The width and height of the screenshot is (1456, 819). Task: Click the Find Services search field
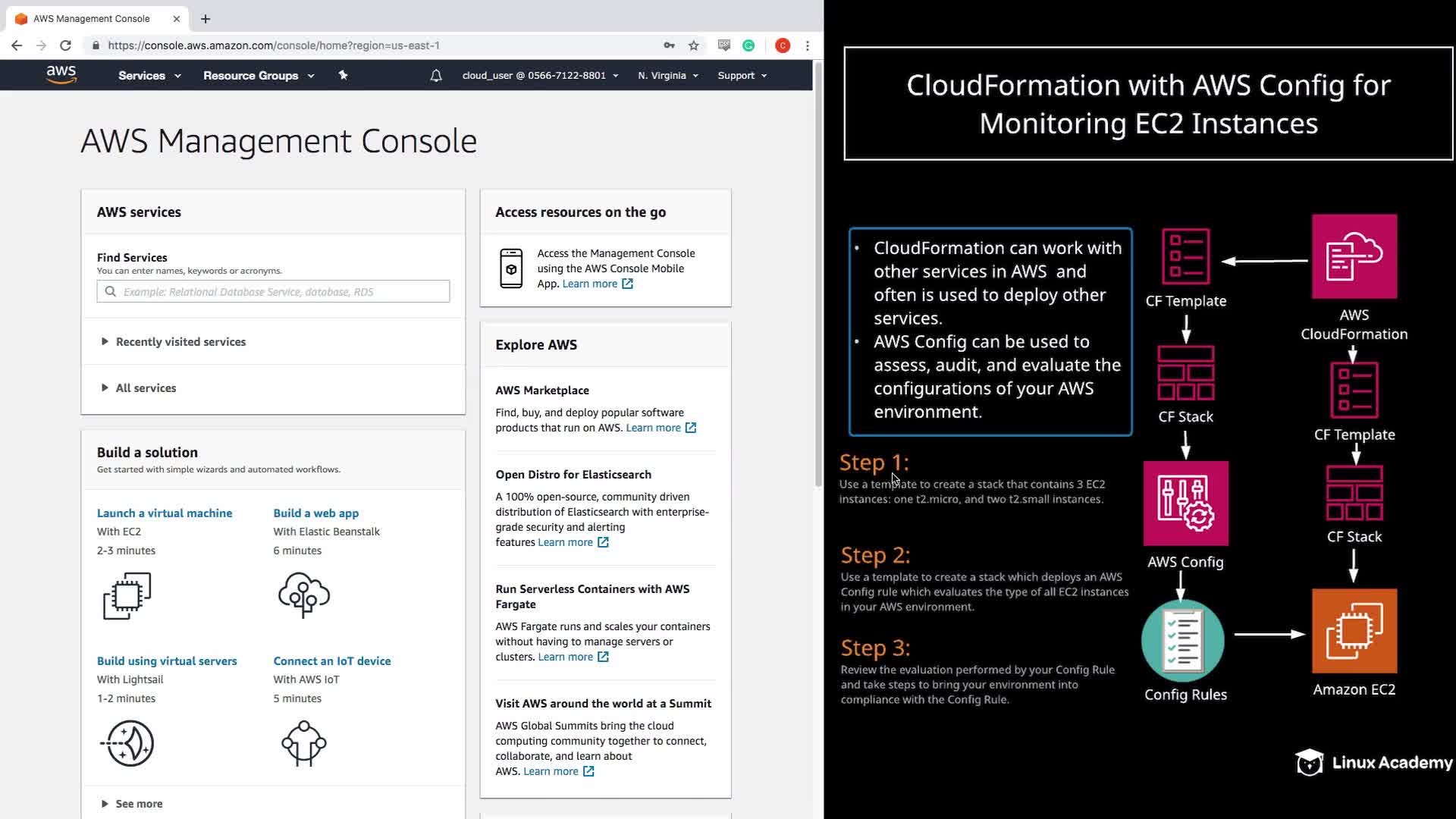point(273,292)
